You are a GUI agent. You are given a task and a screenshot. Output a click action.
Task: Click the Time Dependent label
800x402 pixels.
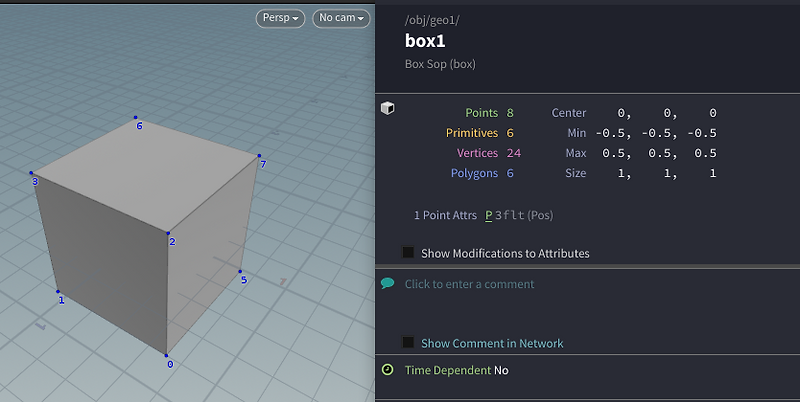point(448,370)
